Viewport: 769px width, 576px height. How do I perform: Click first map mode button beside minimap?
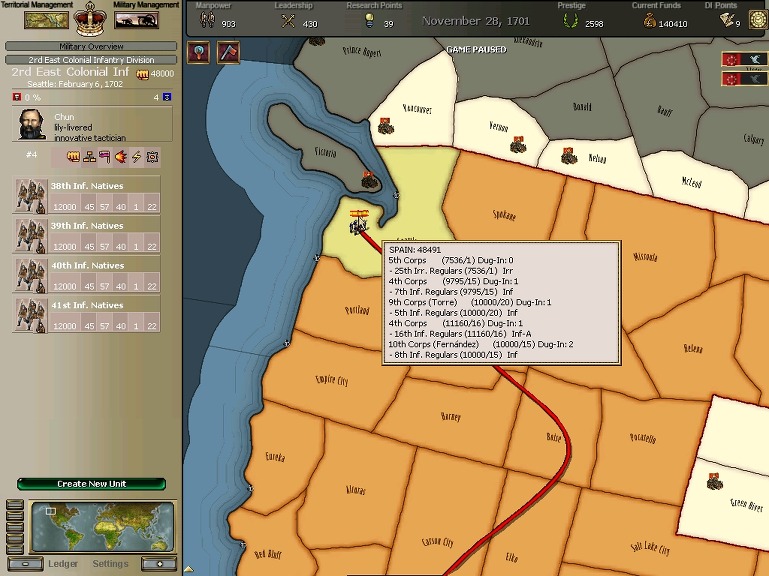coord(15,504)
